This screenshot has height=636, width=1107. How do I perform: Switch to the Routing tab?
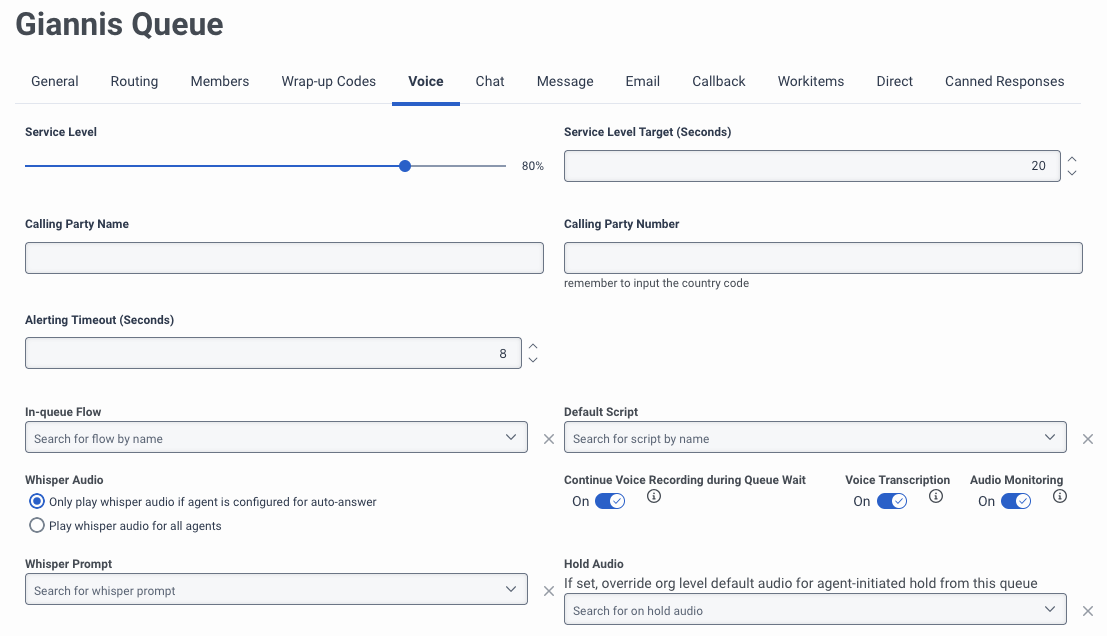pyautogui.click(x=134, y=81)
